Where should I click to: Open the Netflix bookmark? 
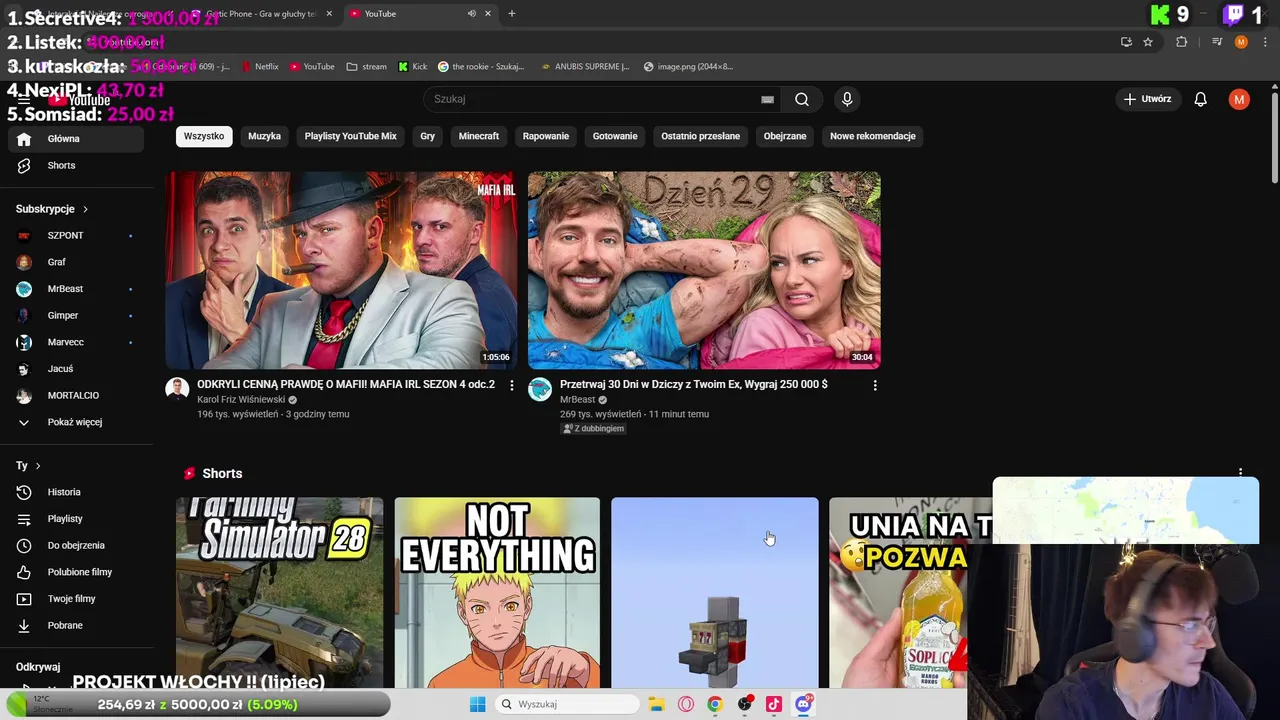point(260,67)
